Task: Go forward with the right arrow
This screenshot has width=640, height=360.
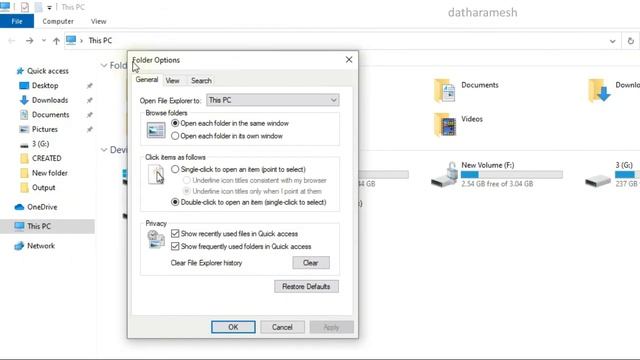Action: point(29,41)
